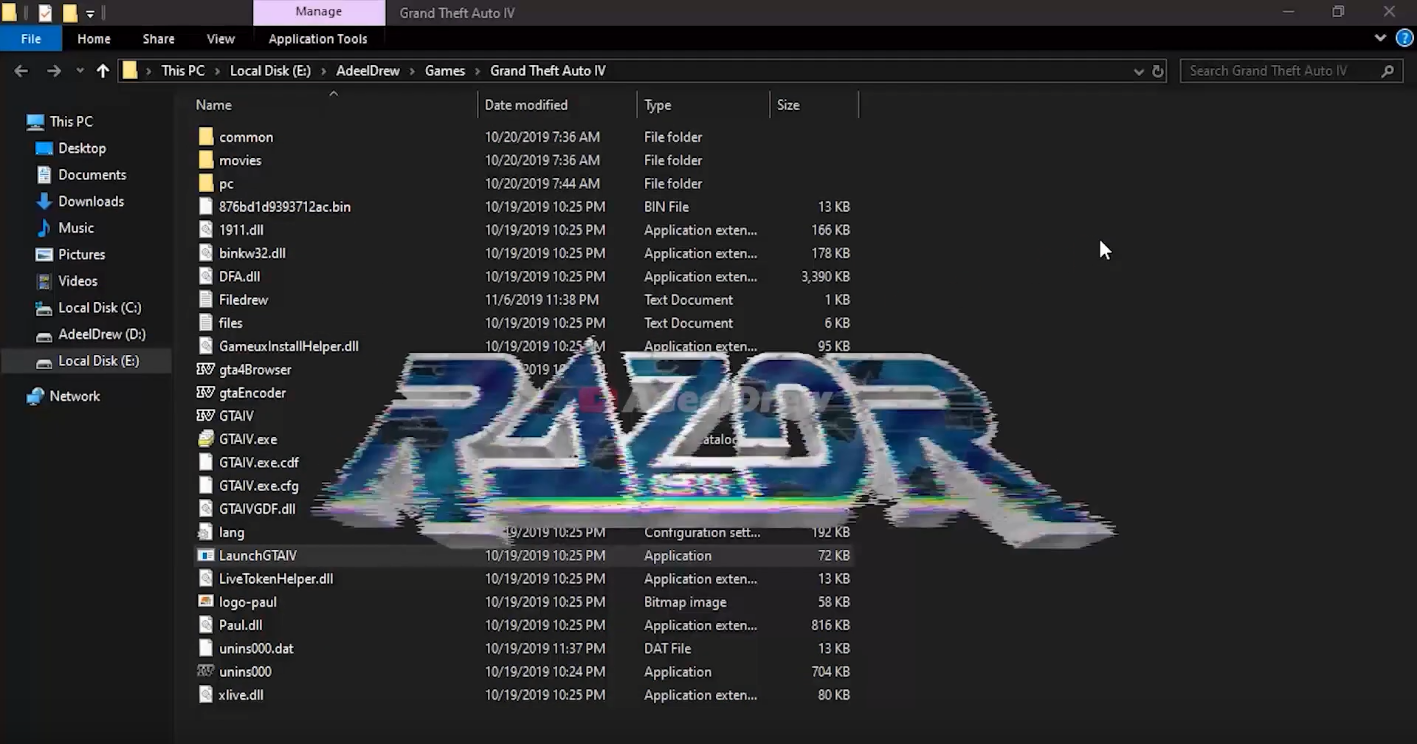Open the Customize Quick Access Toolbar dropdown
The image size is (1417, 744).
click(90, 14)
